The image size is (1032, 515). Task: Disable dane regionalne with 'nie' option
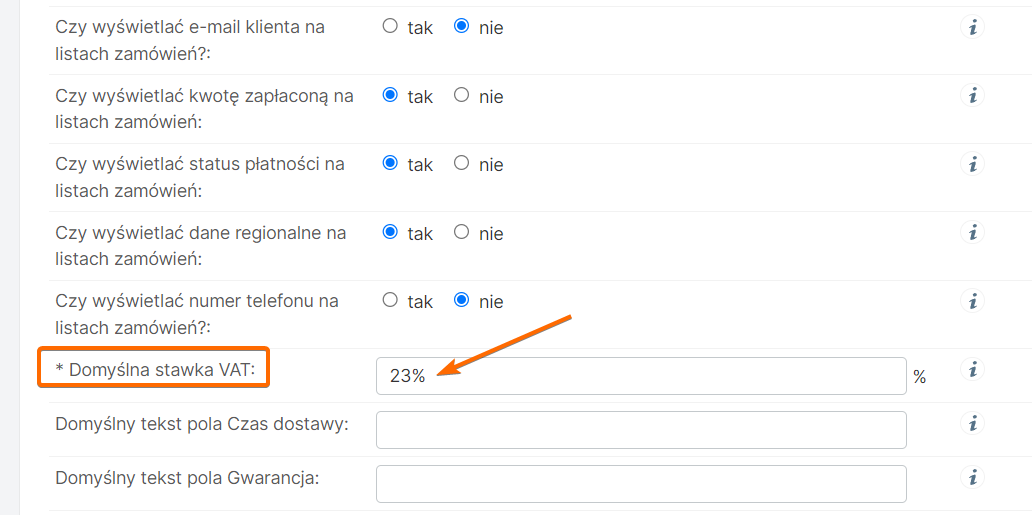461,232
